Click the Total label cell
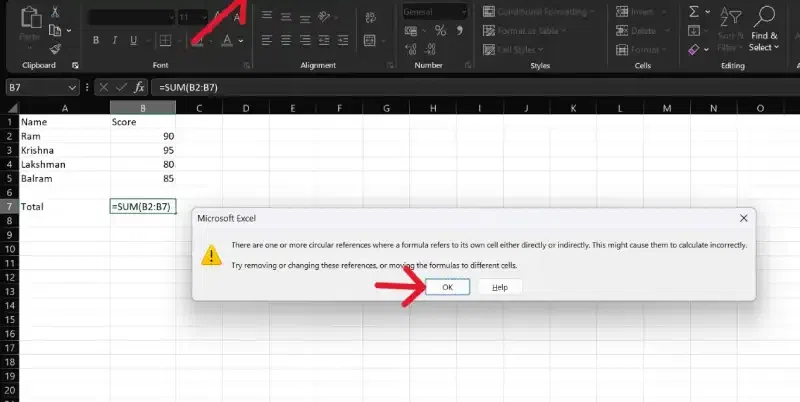Screen dimensions: 800x402 (65, 207)
